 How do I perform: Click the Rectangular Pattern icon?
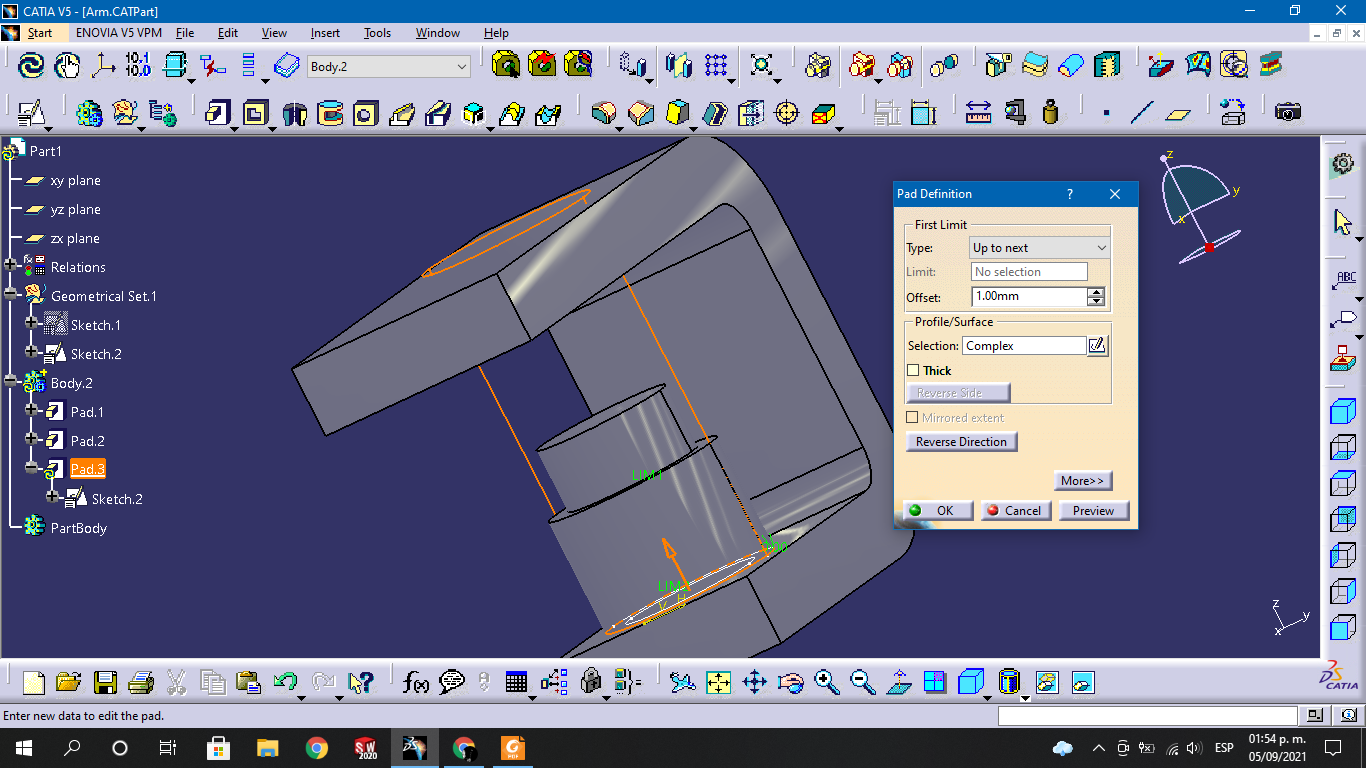(716, 66)
